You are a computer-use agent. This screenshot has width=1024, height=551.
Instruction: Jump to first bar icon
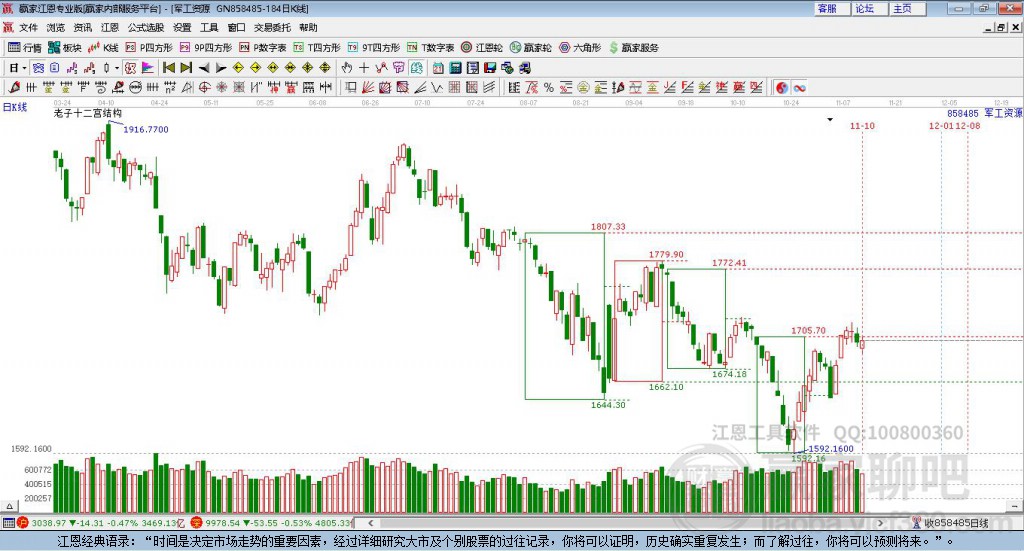coord(168,68)
